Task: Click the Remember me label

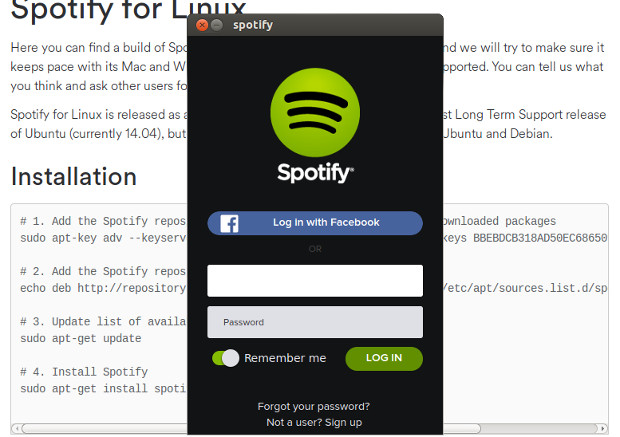Action: click(x=285, y=358)
